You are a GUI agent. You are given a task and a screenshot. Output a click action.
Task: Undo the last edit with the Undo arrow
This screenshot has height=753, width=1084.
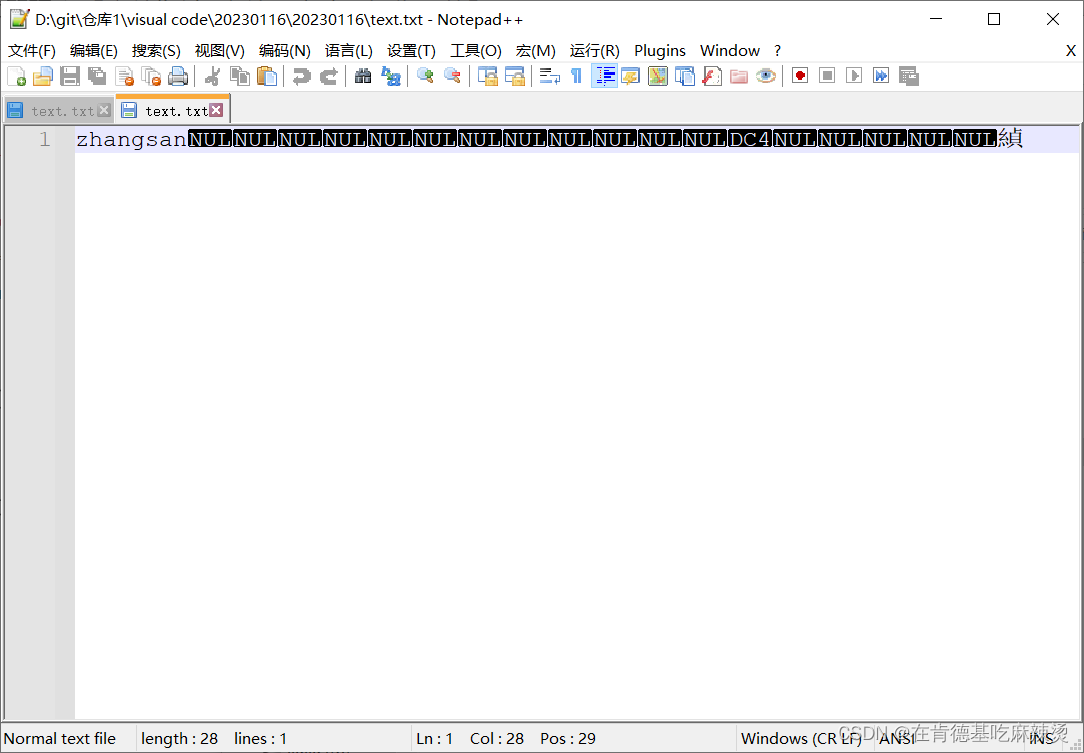tap(301, 75)
